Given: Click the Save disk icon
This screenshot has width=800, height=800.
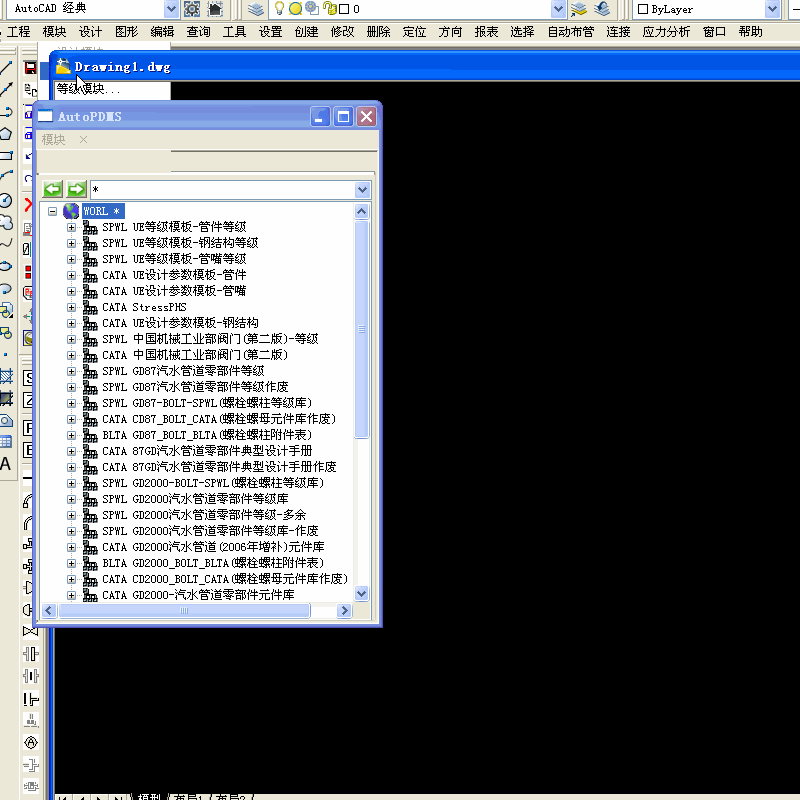Looking at the screenshot, I should (30, 68).
